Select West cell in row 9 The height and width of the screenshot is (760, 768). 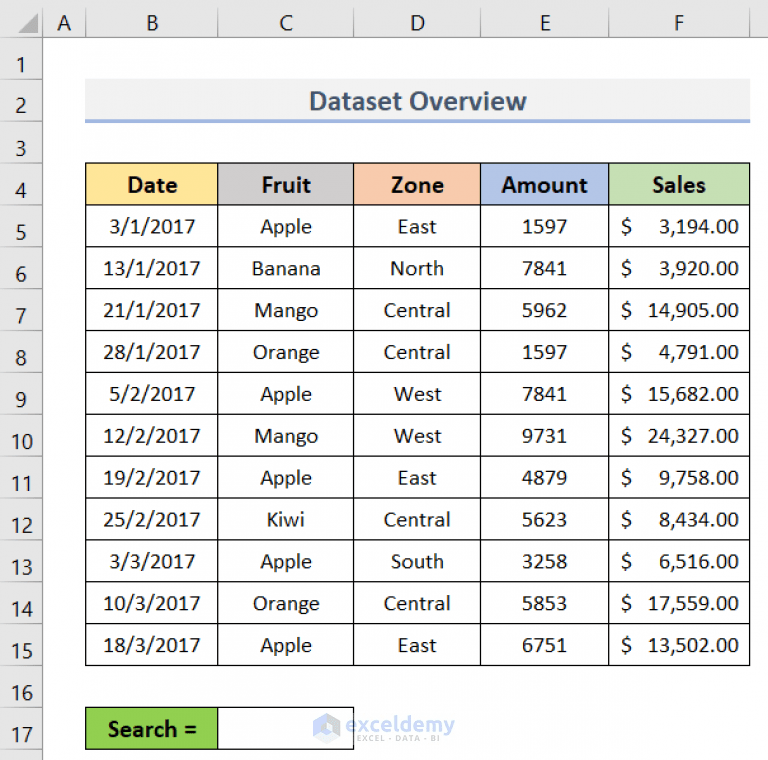point(417,393)
